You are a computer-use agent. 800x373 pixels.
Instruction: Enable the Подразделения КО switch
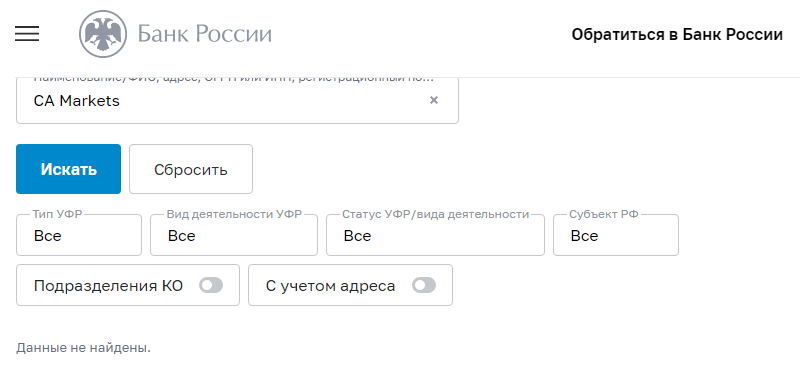[x=211, y=286]
